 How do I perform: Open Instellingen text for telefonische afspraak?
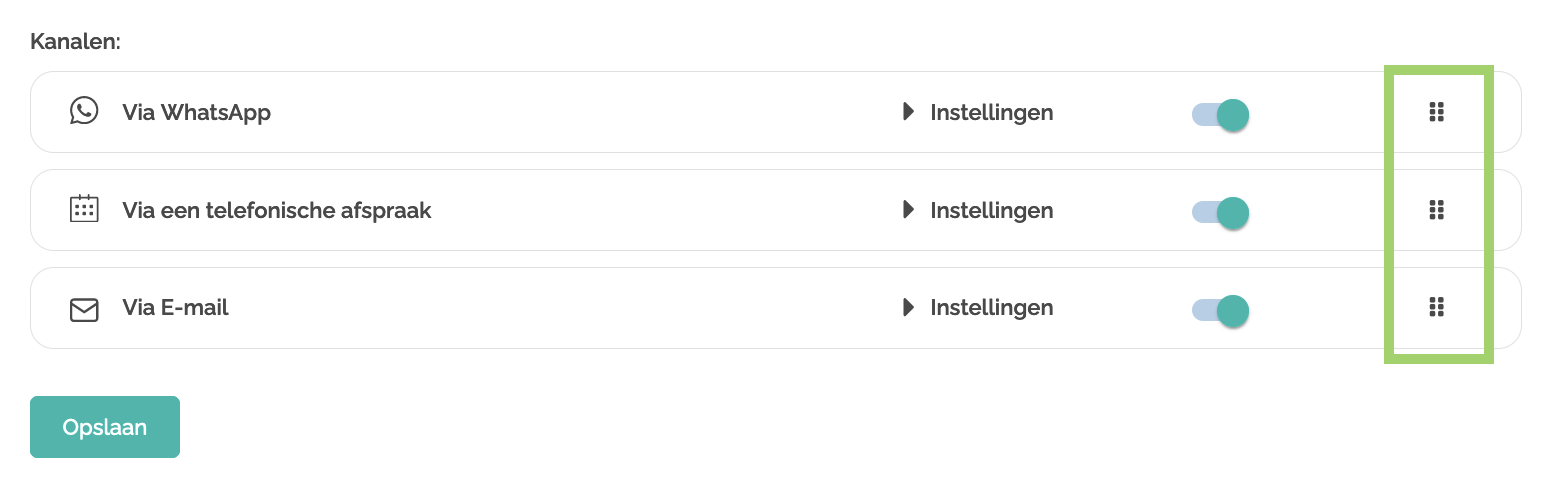(x=991, y=210)
